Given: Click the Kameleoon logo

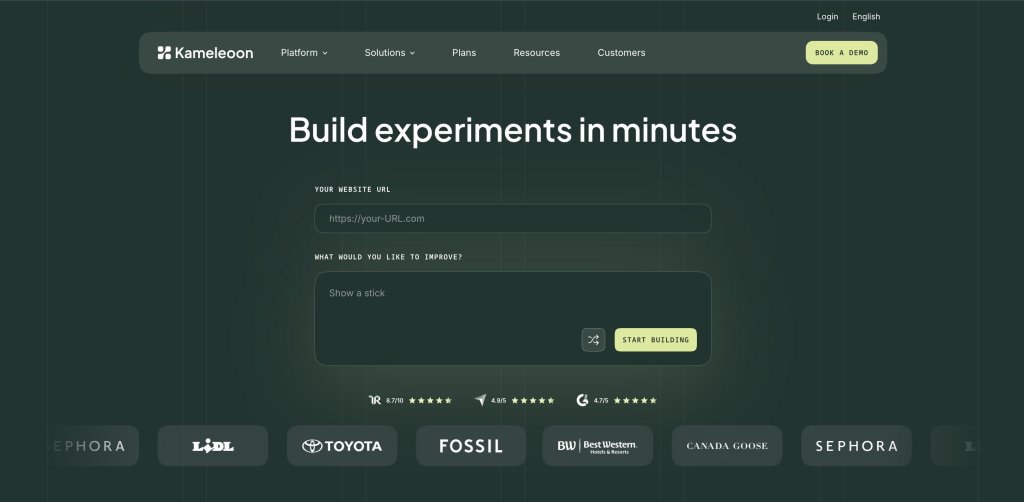Looking at the screenshot, I should point(205,53).
